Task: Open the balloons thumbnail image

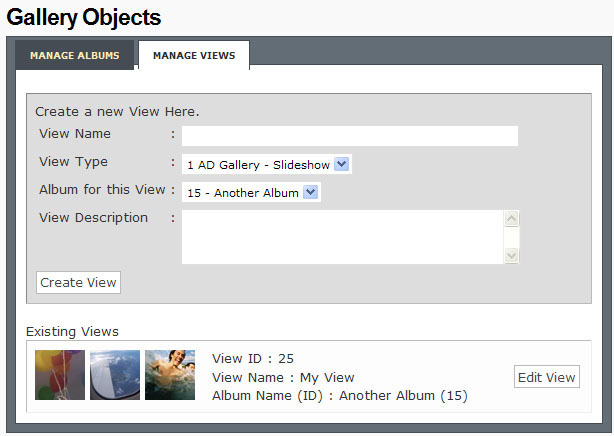Action: [60, 375]
